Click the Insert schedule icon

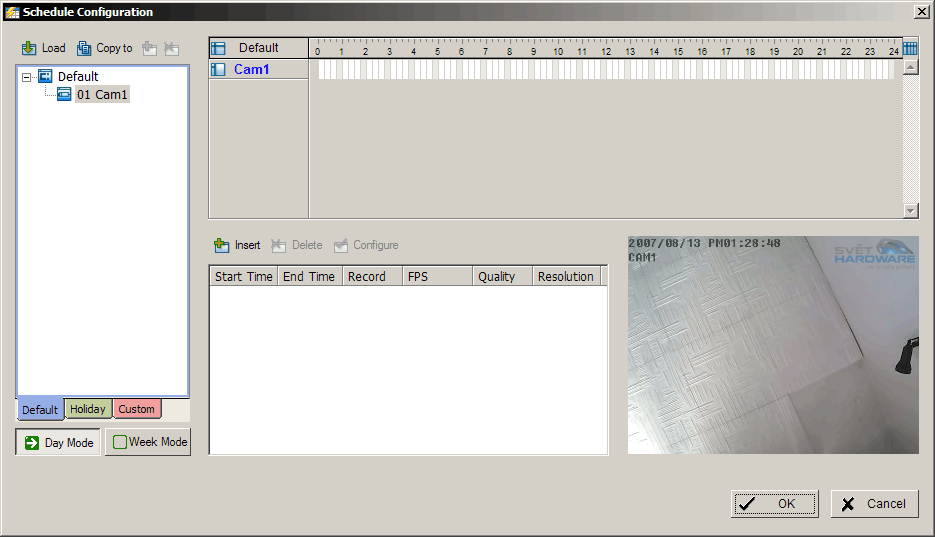click(221, 245)
